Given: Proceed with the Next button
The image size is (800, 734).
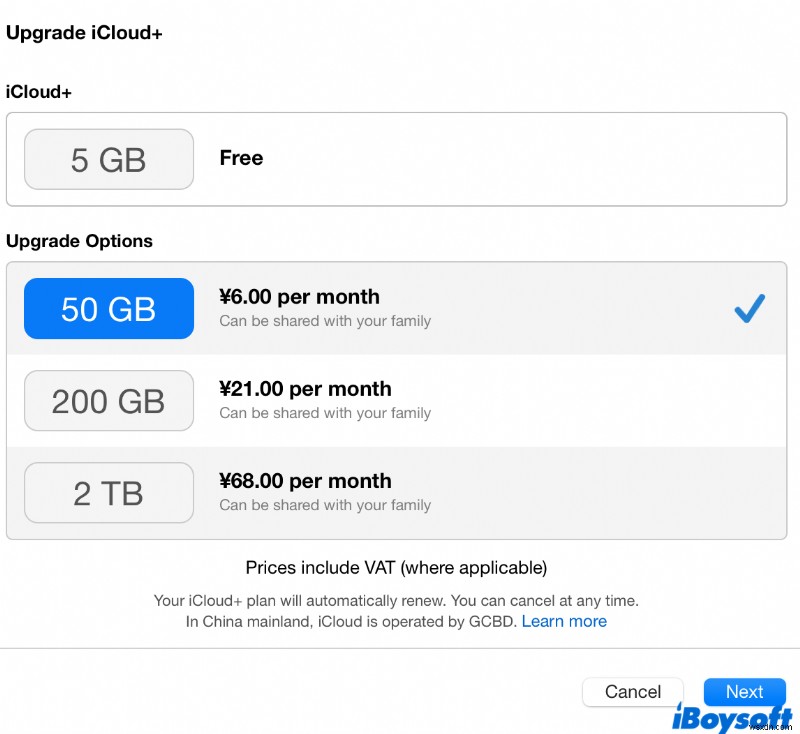Looking at the screenshot, I should [x=744, y=691].
